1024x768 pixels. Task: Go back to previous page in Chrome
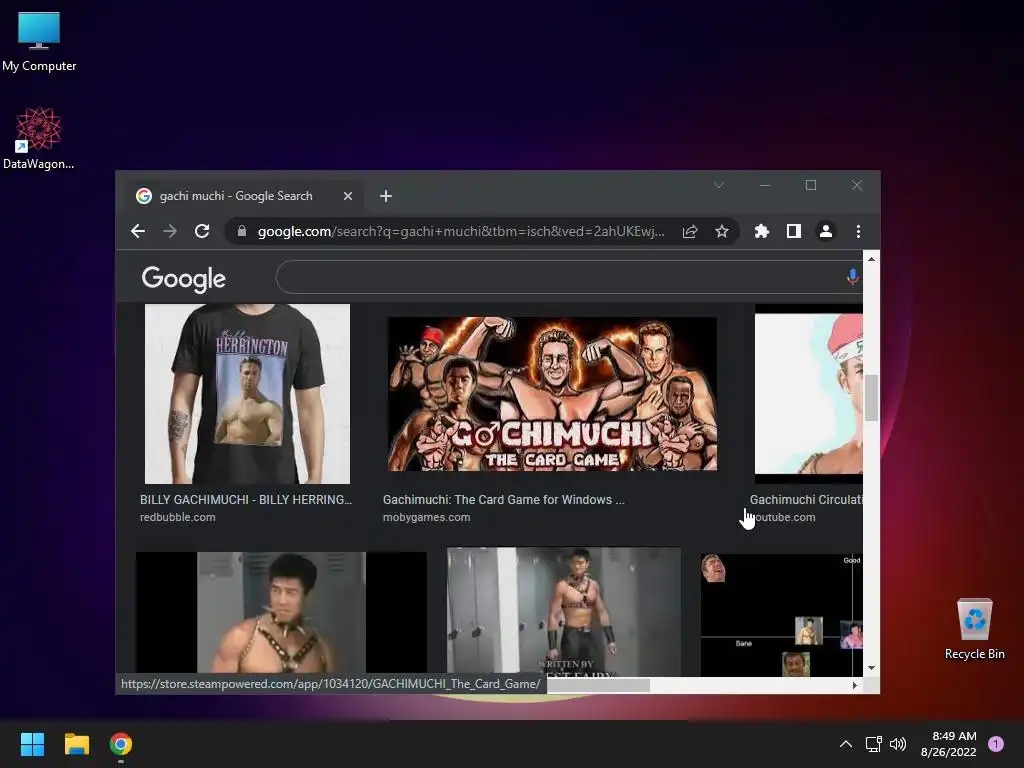(138, 231)
